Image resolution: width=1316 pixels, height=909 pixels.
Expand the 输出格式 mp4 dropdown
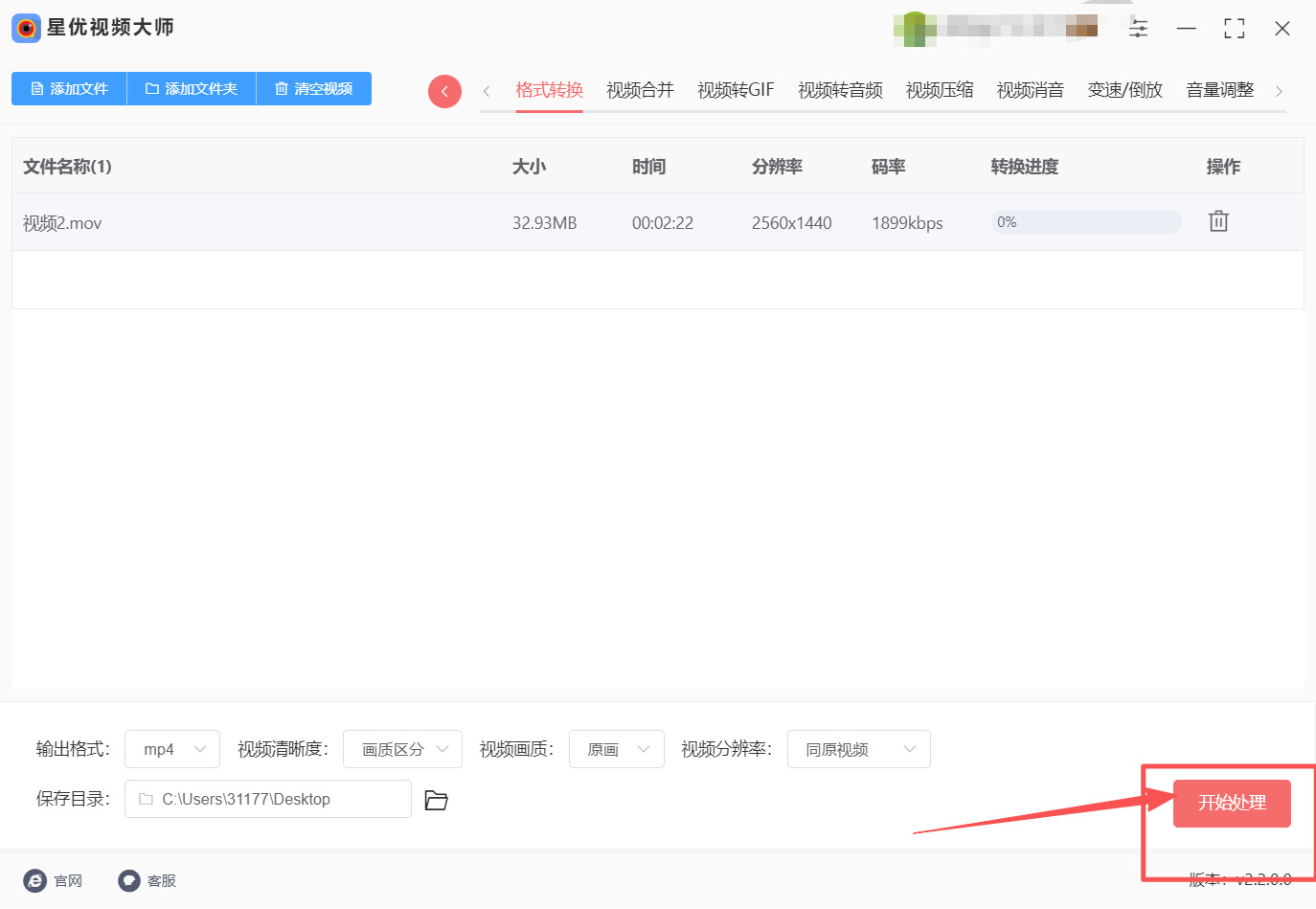click(x=172, y=749)
